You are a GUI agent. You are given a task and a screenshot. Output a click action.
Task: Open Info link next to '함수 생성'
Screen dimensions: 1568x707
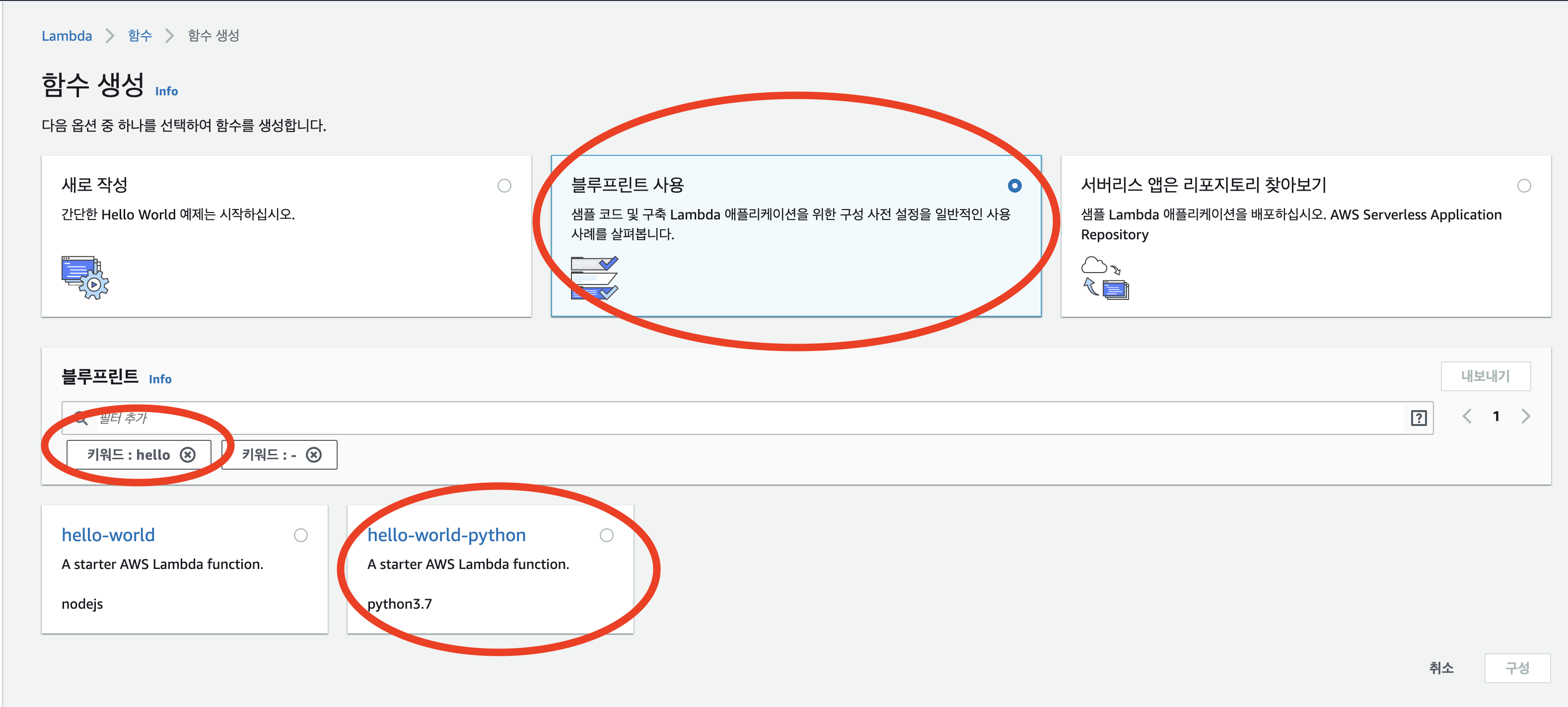(166, 91)
